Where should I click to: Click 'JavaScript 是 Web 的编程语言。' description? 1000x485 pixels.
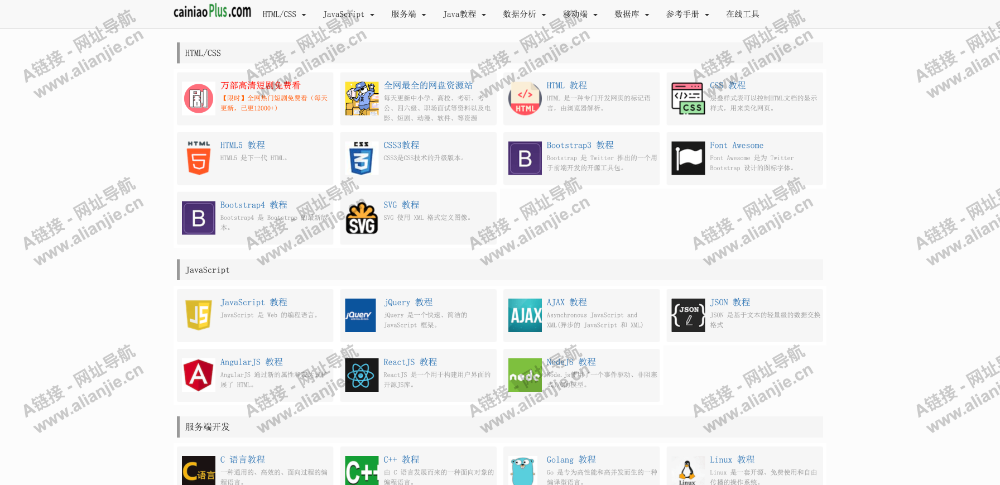[x=268, y=315]
